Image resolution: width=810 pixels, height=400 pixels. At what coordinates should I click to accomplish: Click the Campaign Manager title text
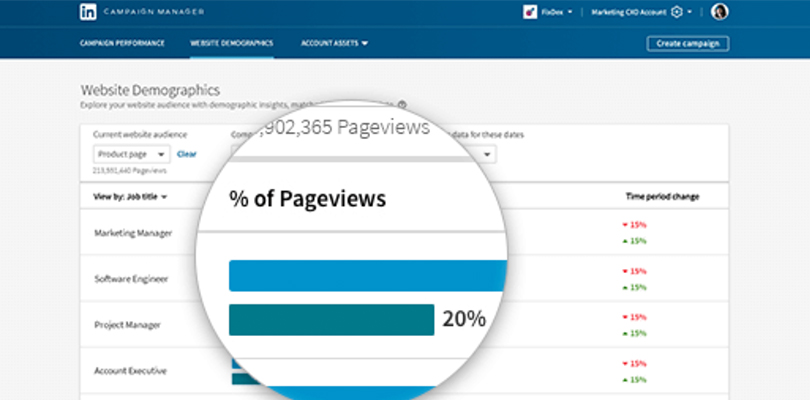(x=154, y=12)
